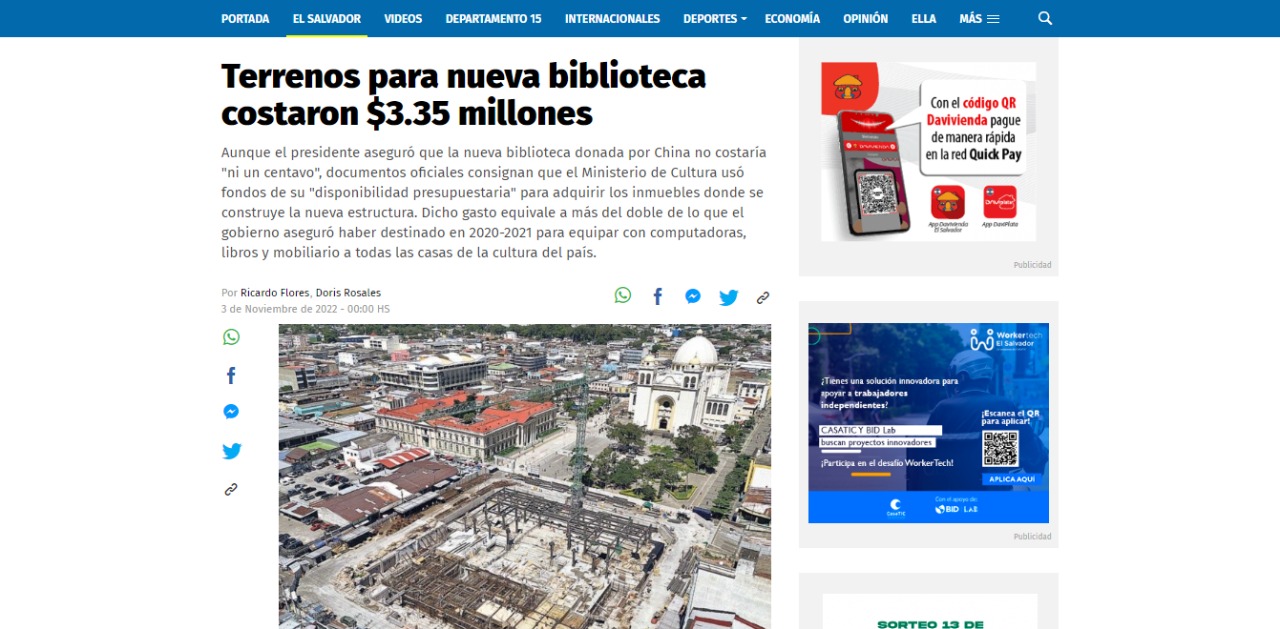Screen dimensions: 1280x629
Task: Click Twitter icon in vertical share sidebar
Action: tap(232, 451)
